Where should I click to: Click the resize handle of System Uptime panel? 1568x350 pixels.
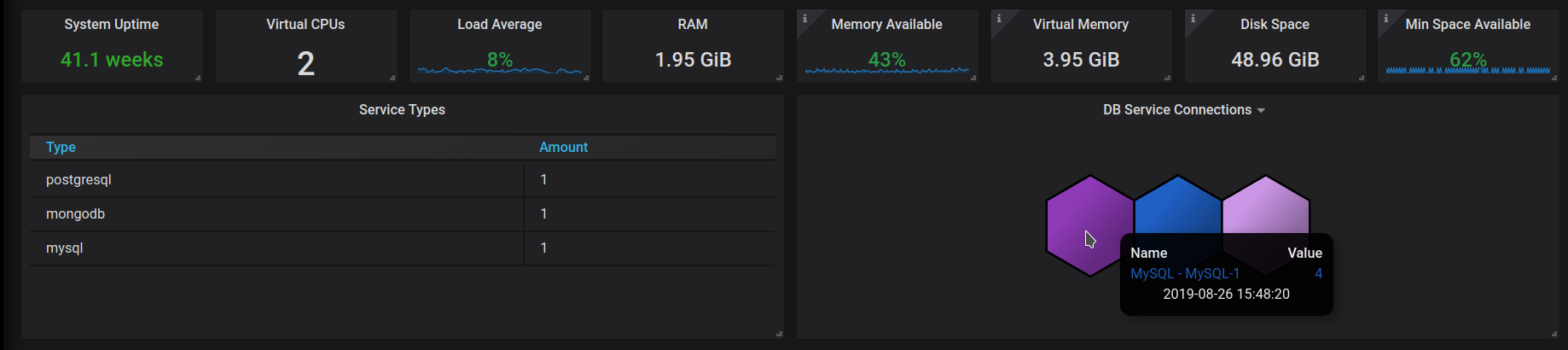click(198, 78)
